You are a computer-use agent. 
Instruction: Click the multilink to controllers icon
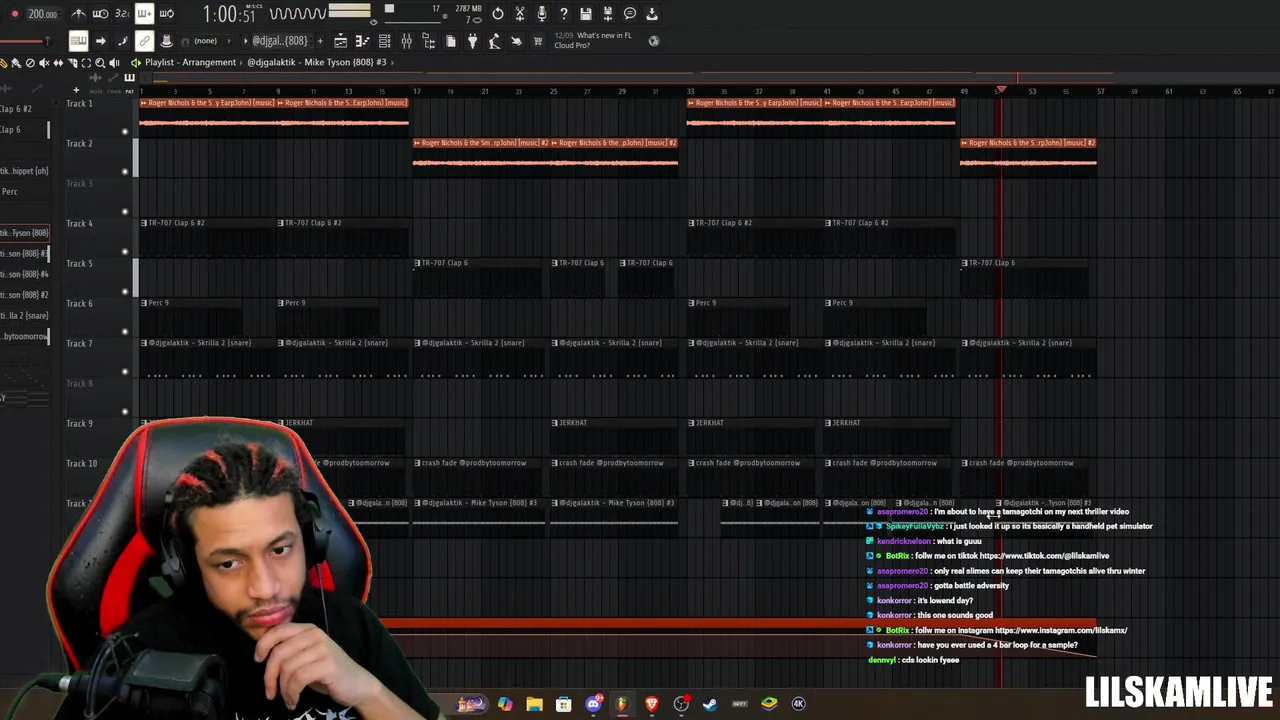point(166,41)
